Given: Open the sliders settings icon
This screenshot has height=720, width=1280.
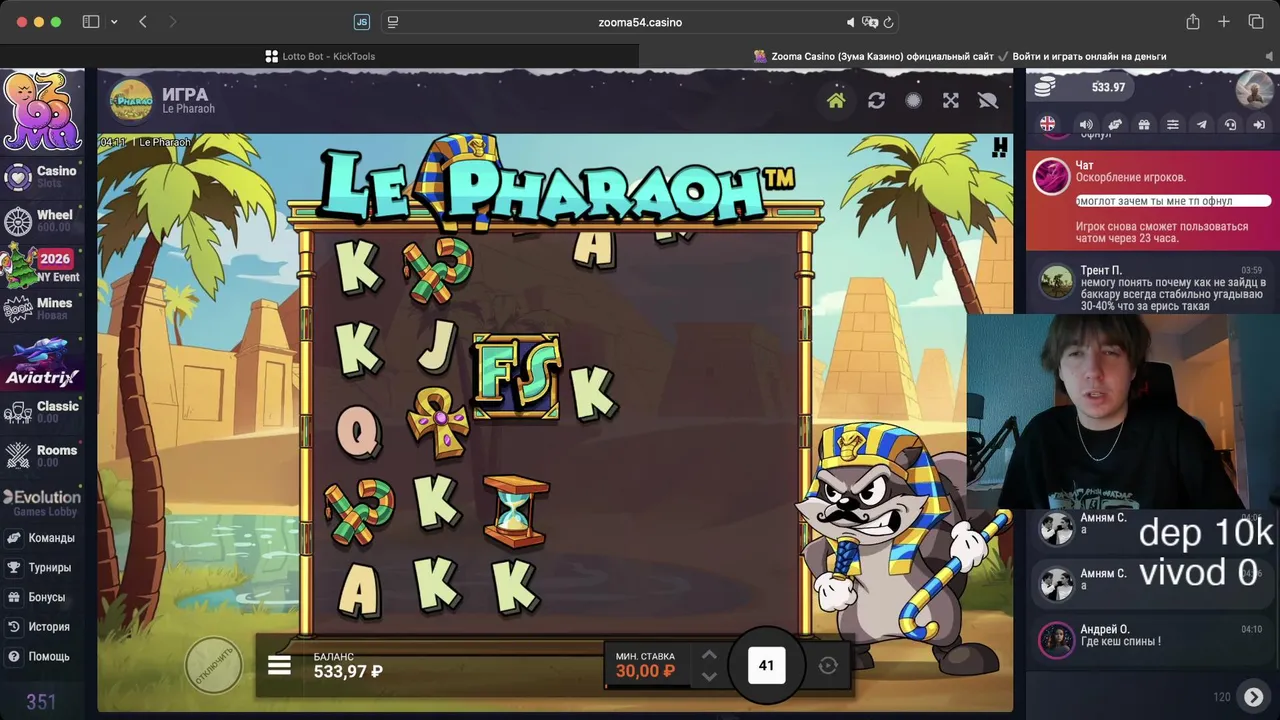Looking at the screenshot, I should (1173, 124).
